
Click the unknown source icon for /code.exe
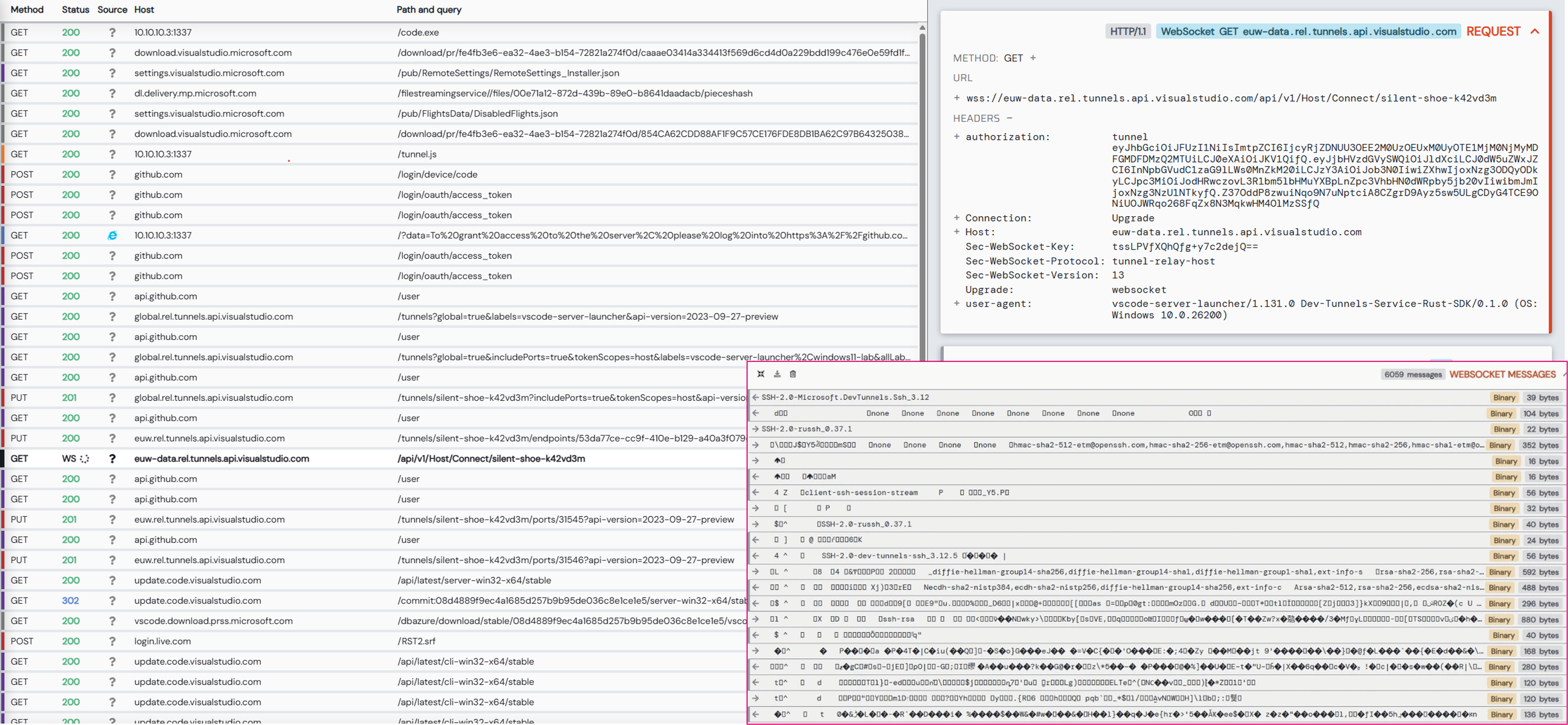112,33
